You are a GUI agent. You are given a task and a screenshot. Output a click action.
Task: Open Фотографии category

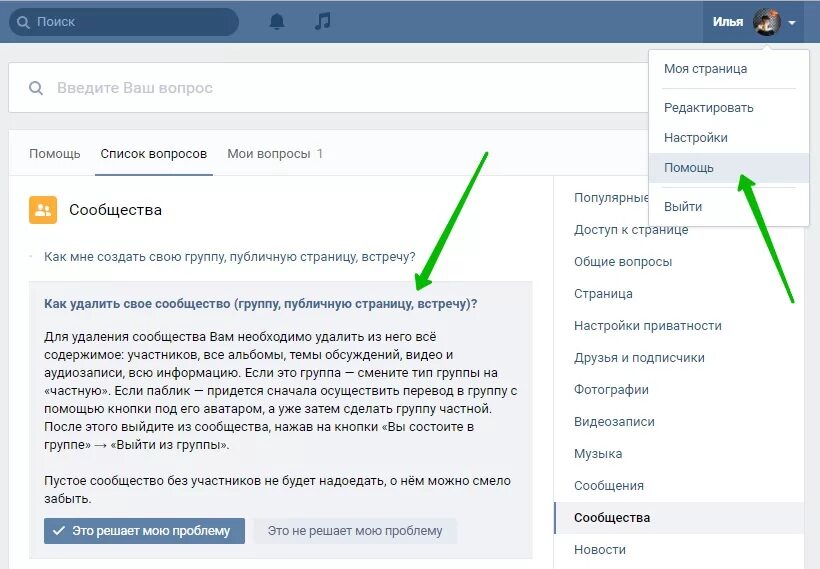pyautogui.click(x=611, y=390)
